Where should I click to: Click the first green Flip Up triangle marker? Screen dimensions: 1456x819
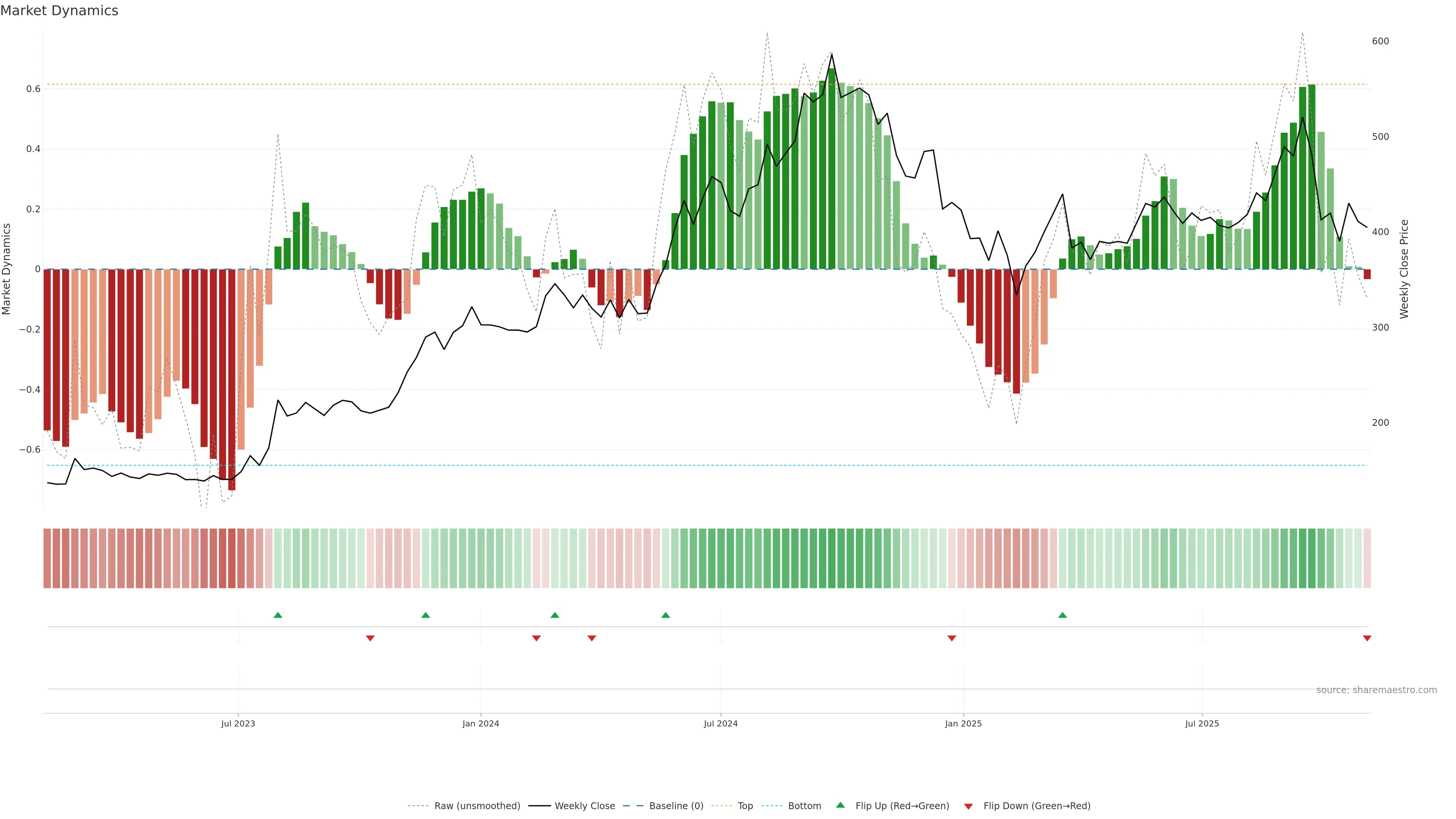pyautogui.click(x=278, y=615)
